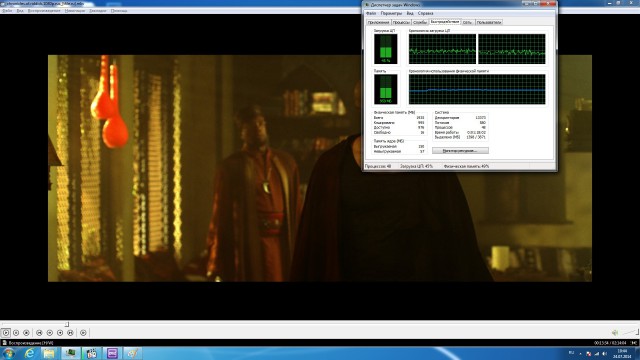Open the Файл menu in Task Manager
The height and width of the screenshot is (360, 640).
pos(371,13)
